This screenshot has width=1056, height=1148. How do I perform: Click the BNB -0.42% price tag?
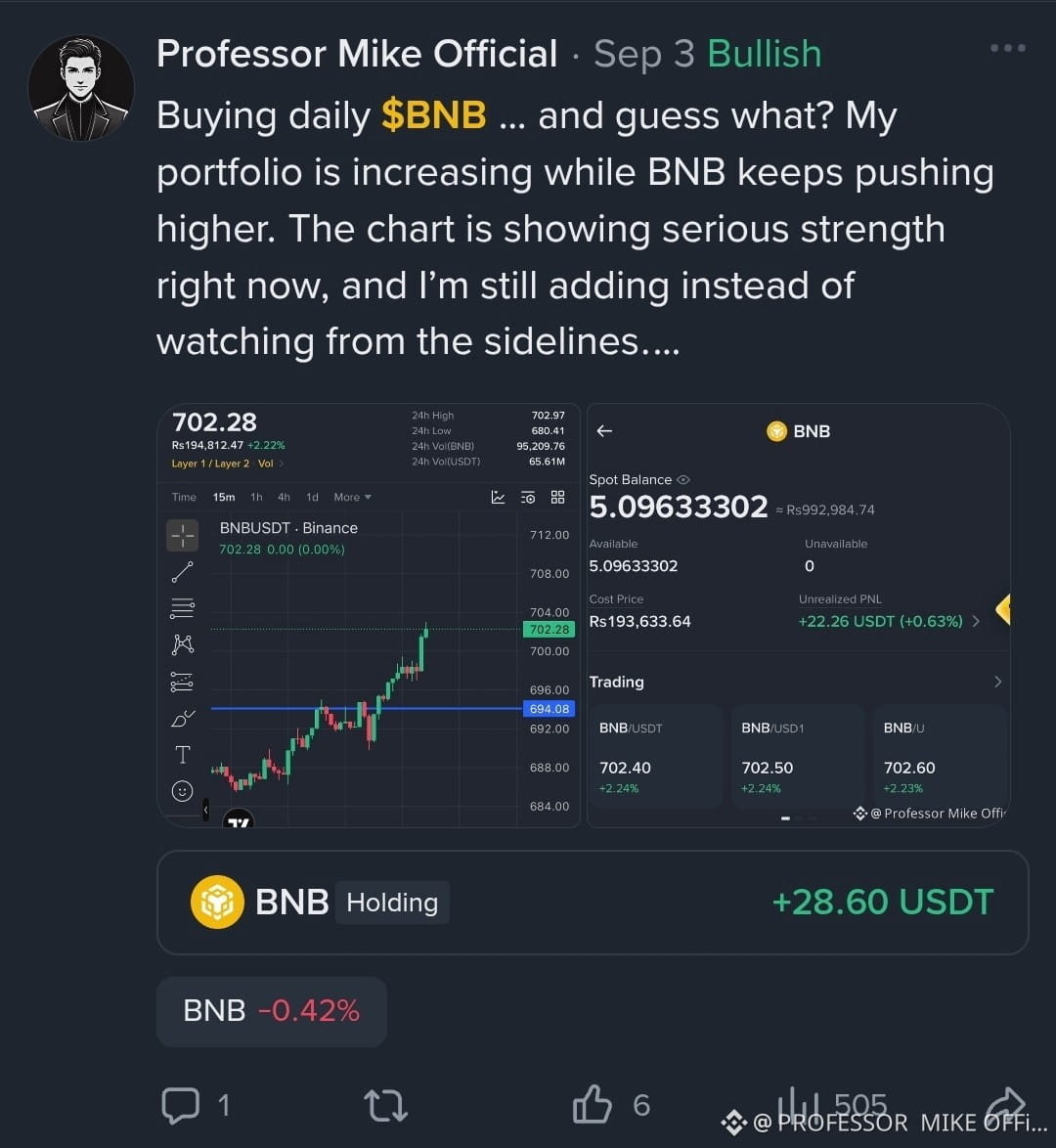(x=272, y=1011)
